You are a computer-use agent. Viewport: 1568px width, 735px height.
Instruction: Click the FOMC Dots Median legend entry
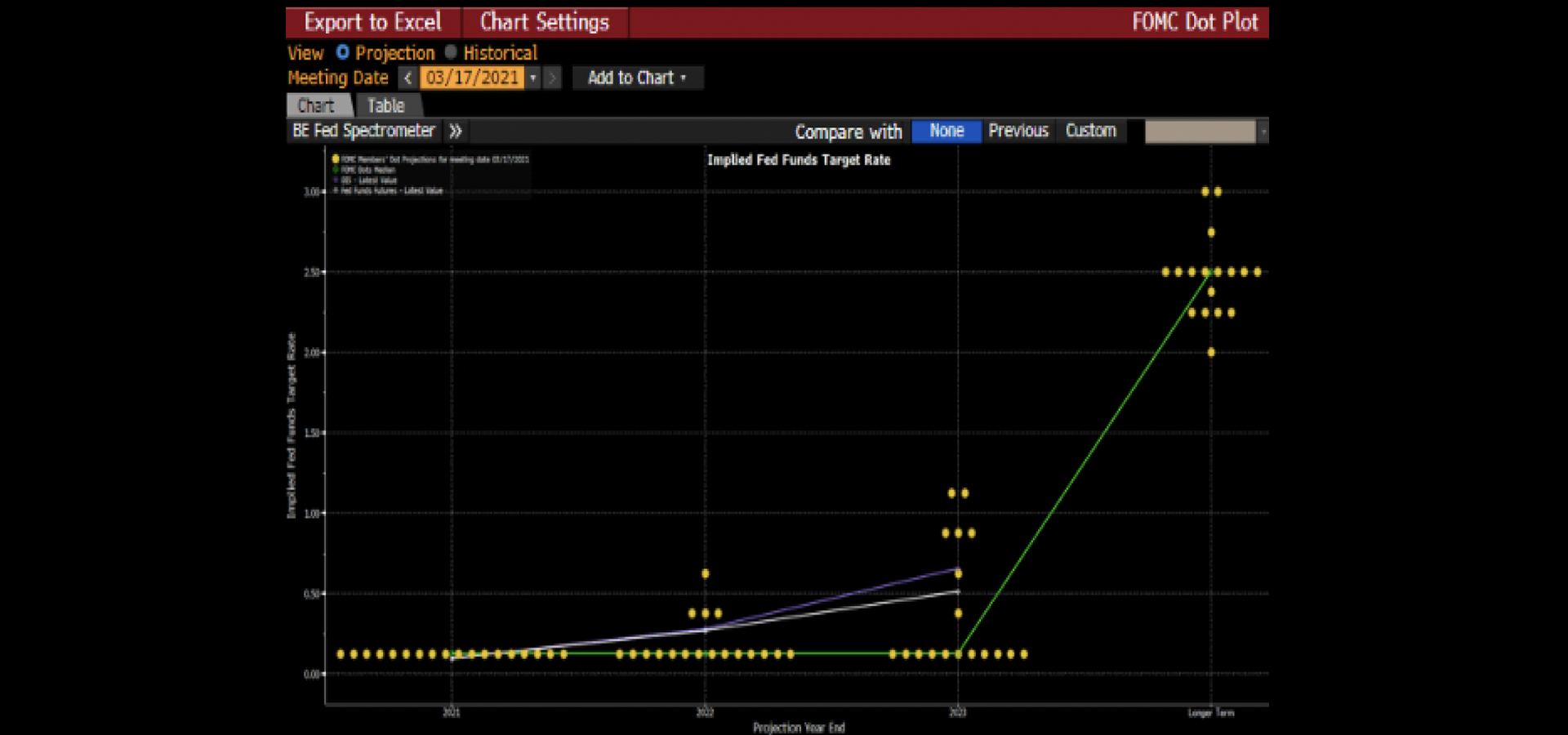363,170
